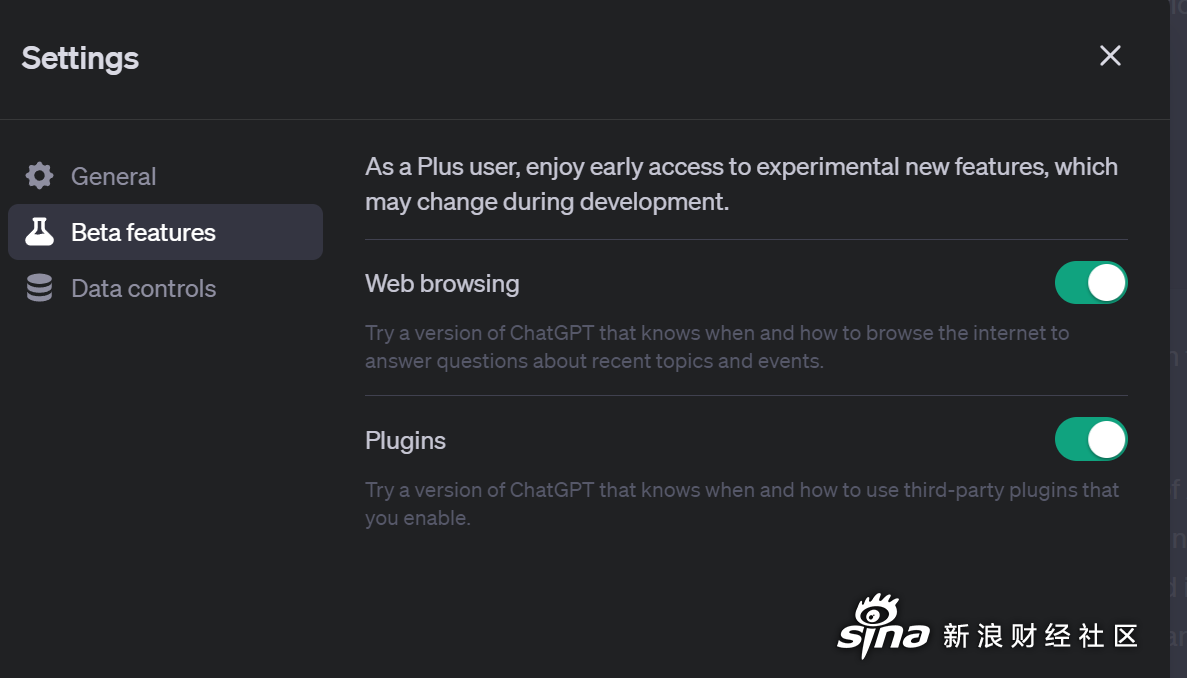The width and height of the screenshot is (1187, 678).
Task: Turn off the Plugins toggle switch
Action: (x=1091, y=439)
